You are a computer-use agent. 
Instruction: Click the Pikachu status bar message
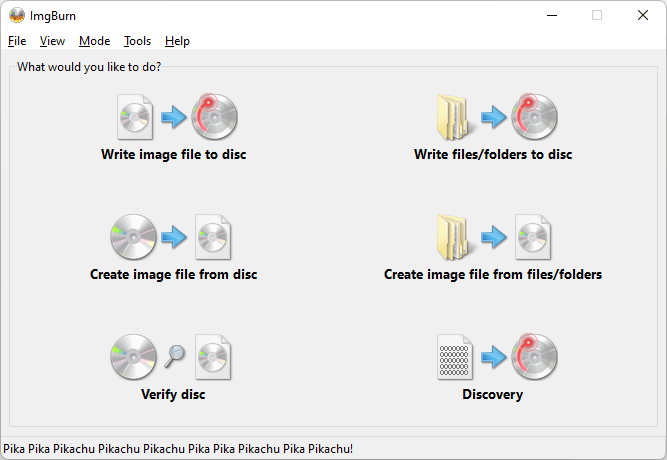[x=178, y=449]
